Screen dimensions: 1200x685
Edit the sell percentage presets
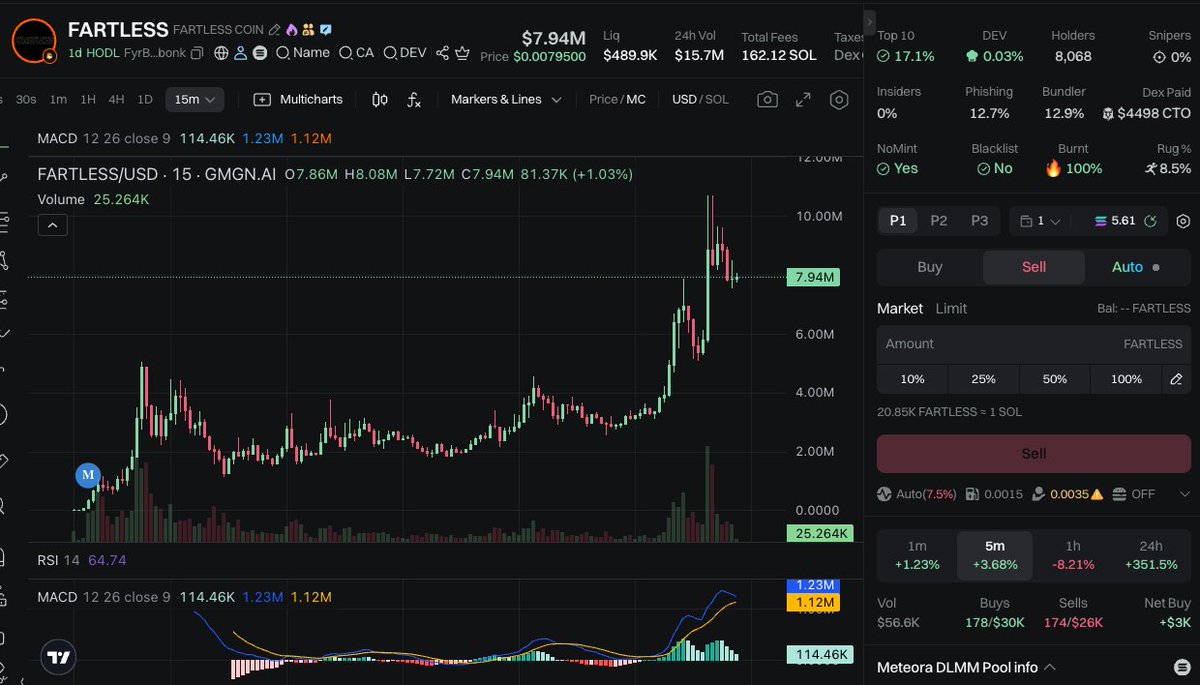point(1176,379)
